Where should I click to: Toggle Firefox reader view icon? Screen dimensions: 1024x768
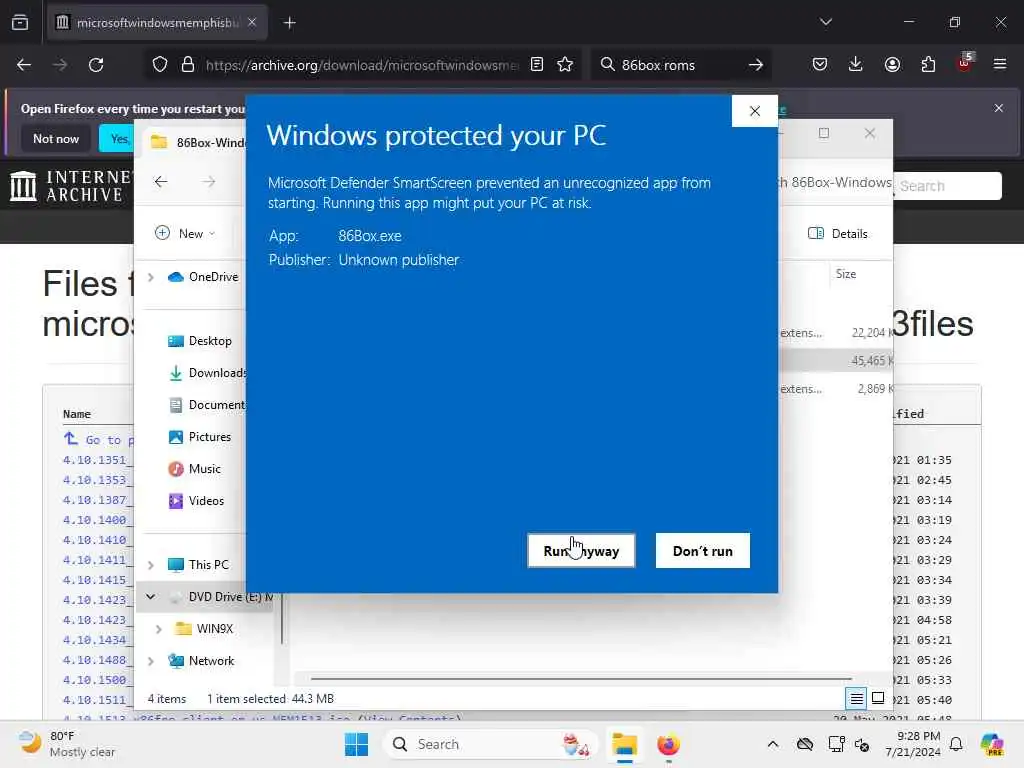coord(537,65)
